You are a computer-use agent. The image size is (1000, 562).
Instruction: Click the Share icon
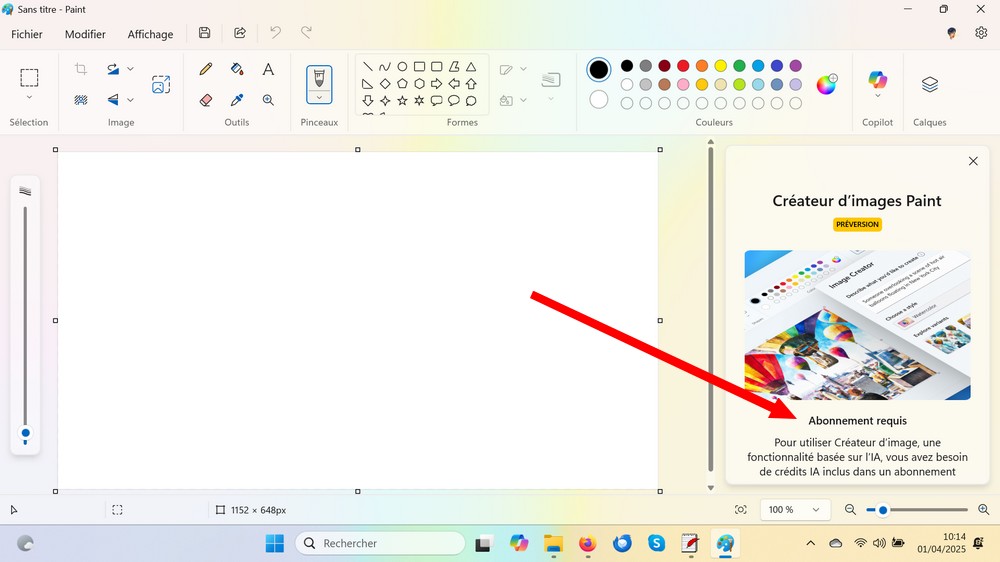click(240, 33)
